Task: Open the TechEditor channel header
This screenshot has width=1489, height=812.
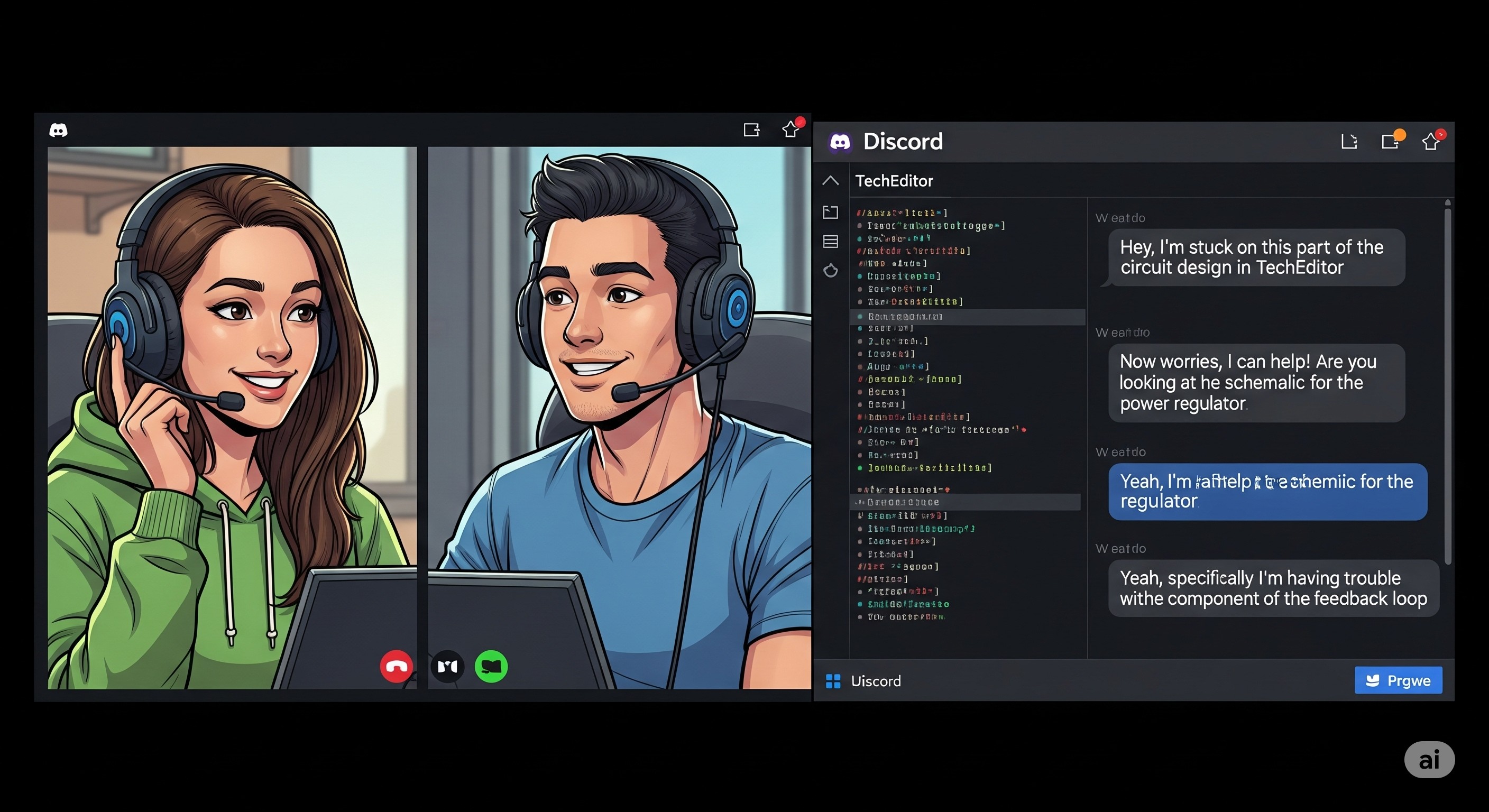Action: point(894,181)
